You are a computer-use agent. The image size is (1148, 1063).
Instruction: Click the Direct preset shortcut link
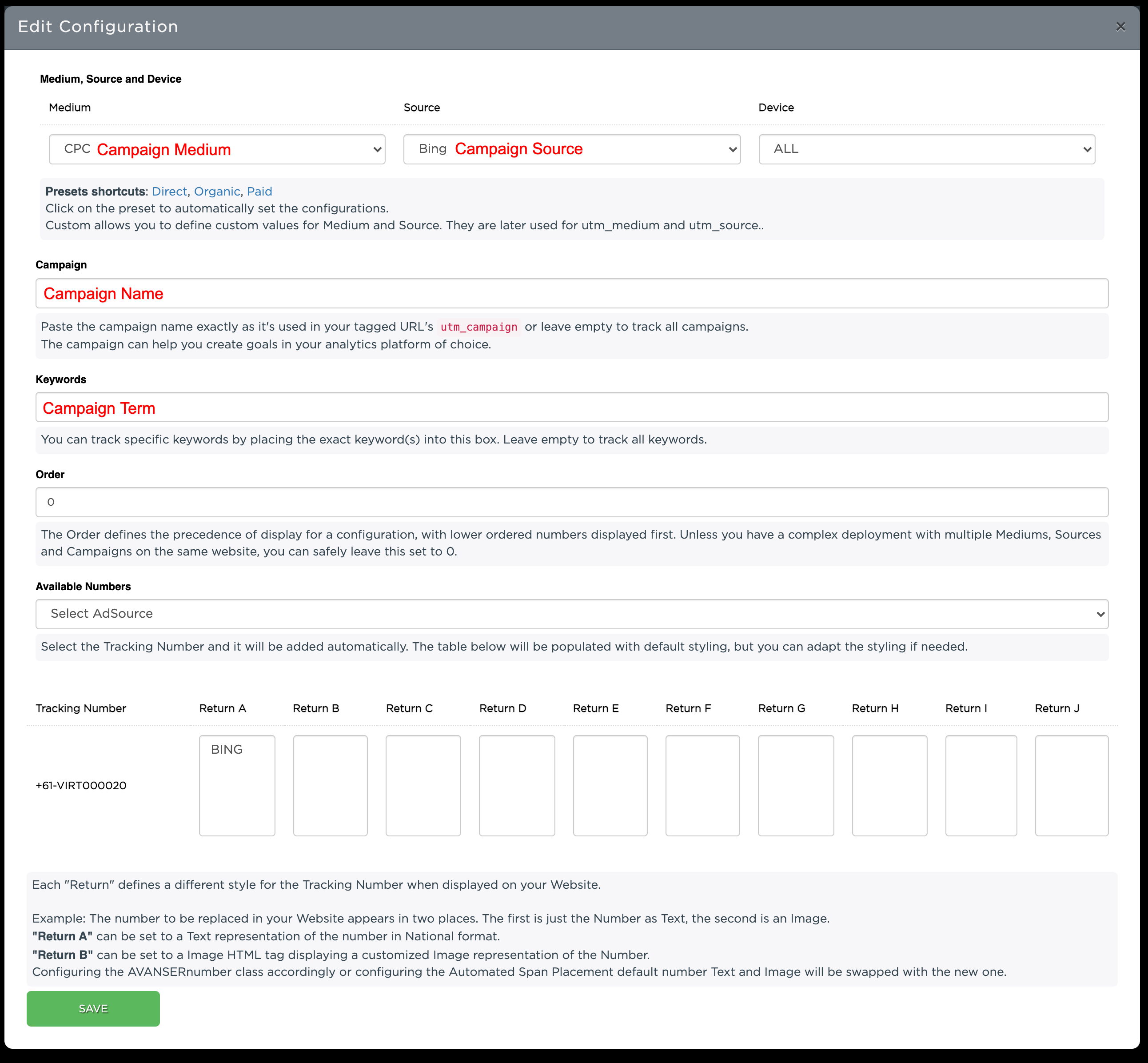coord(169,192)
